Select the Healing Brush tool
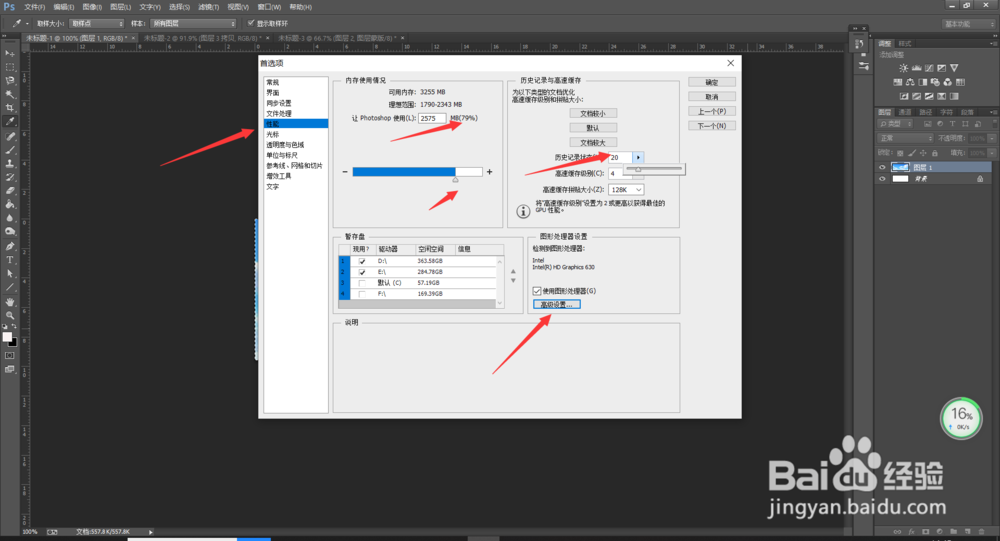 [10, 137]
